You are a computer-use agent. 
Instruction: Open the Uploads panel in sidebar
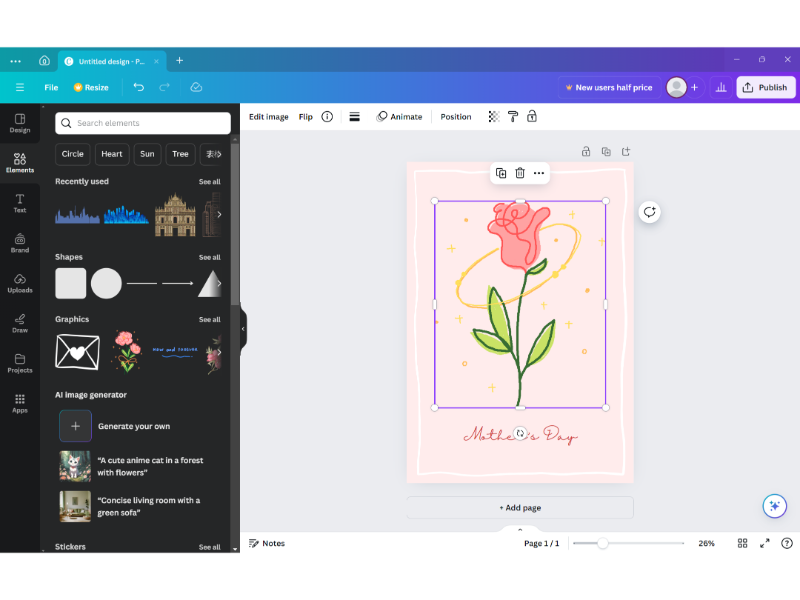click(x=20, y=283)
